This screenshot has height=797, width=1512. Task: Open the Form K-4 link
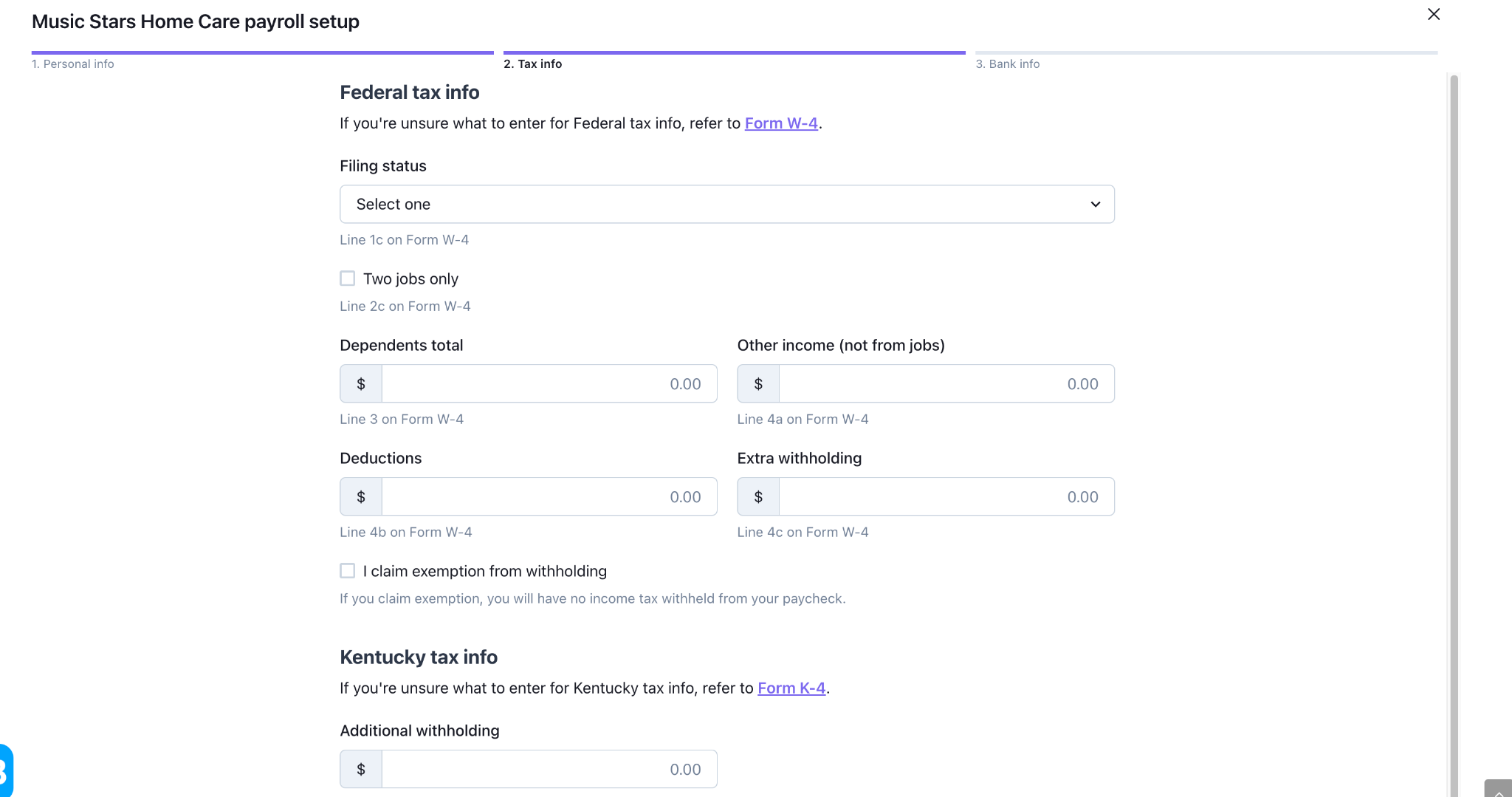(791, 688)
